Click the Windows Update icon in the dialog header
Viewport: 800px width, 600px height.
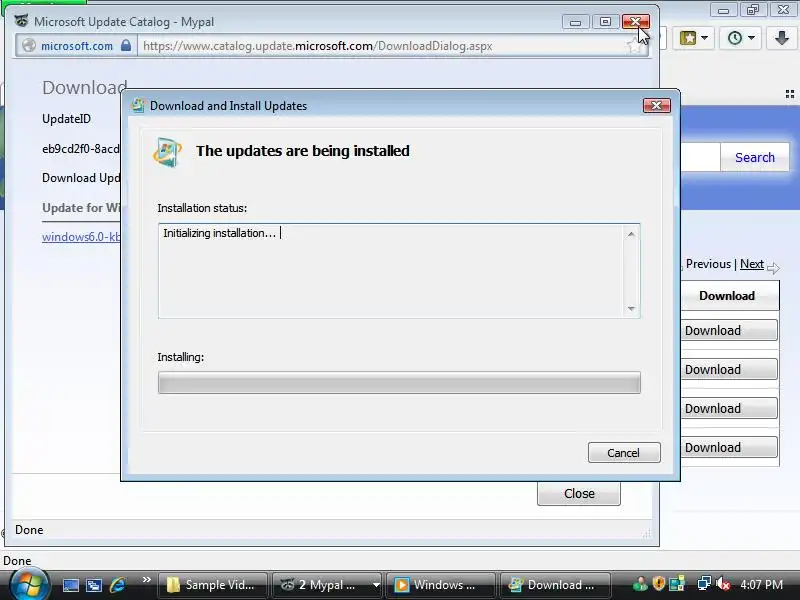click(x=167, y=152)
